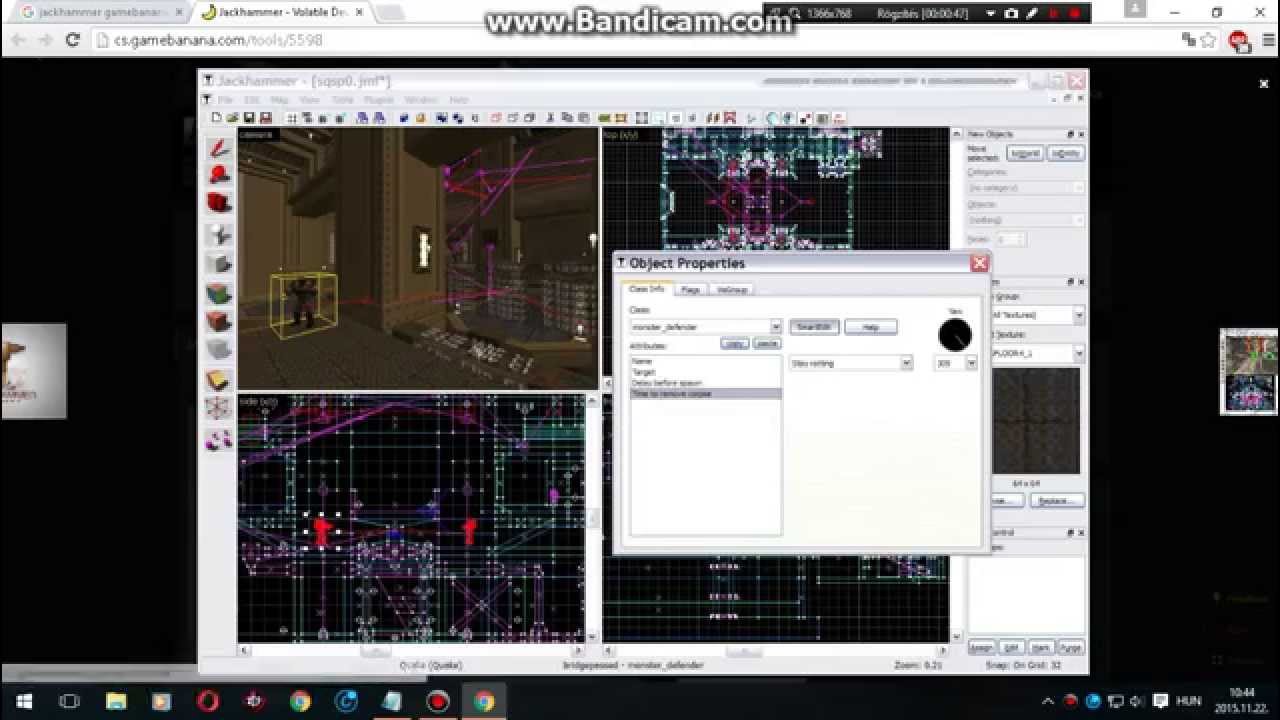Open the File menu in Jackhammer
This screenshot has width=1280, height=720.
226,100
